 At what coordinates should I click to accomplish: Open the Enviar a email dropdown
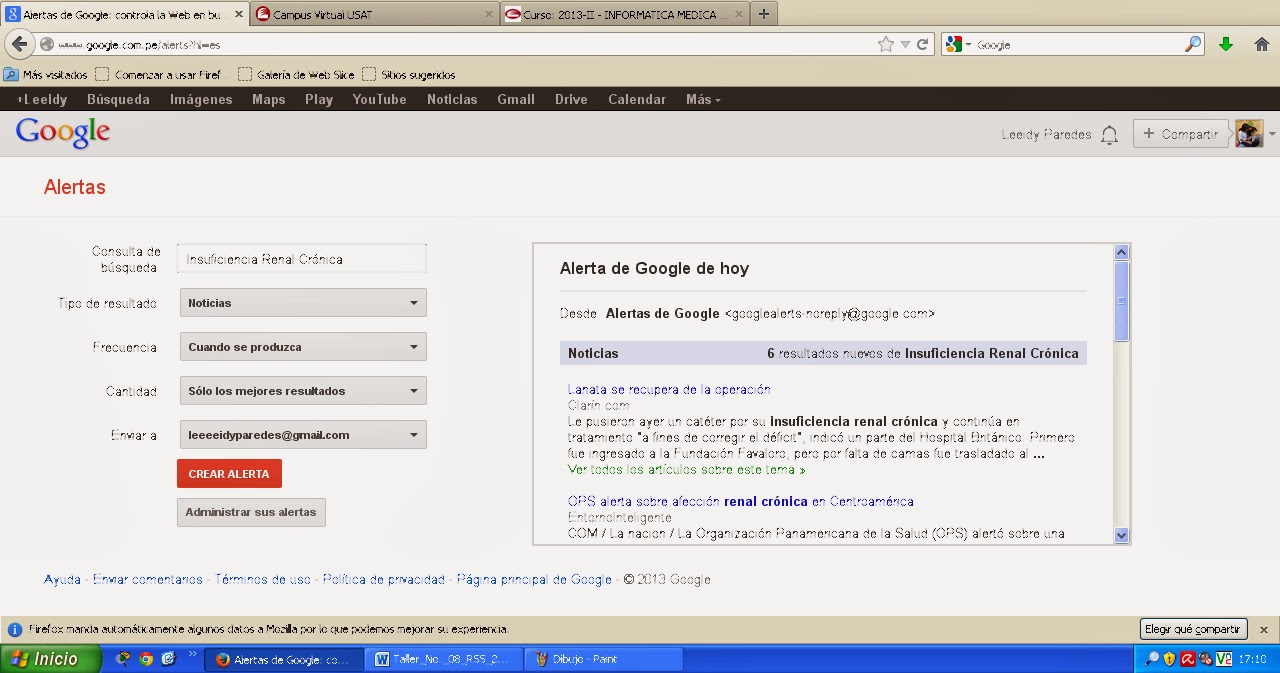point(303,435)
